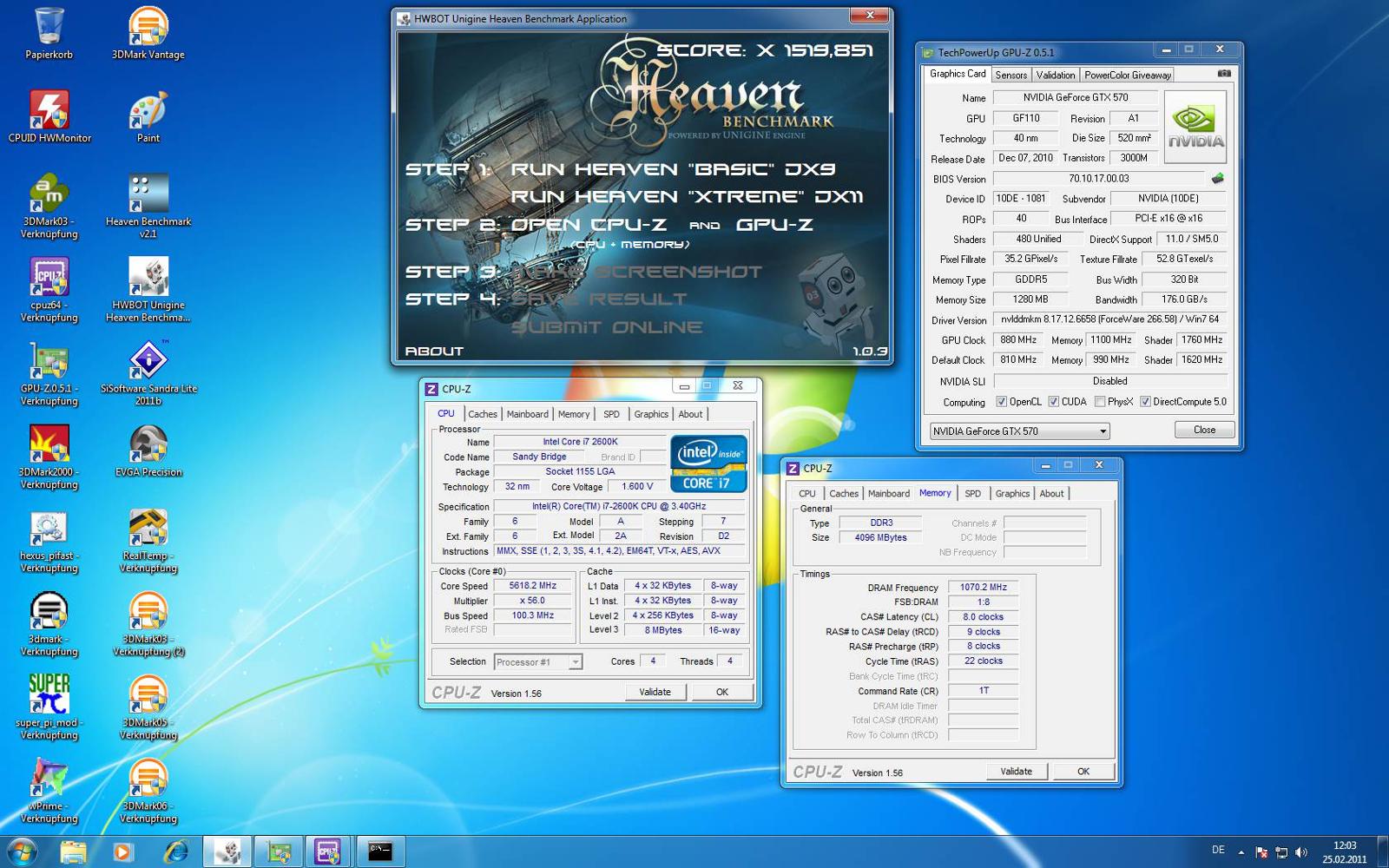The width and height of the screenshot is (1389, 868).
Task: Select the 3DMark2000 - Verknüpfung desktop icon
Action: pyautogui.click(x=49, y=457)
